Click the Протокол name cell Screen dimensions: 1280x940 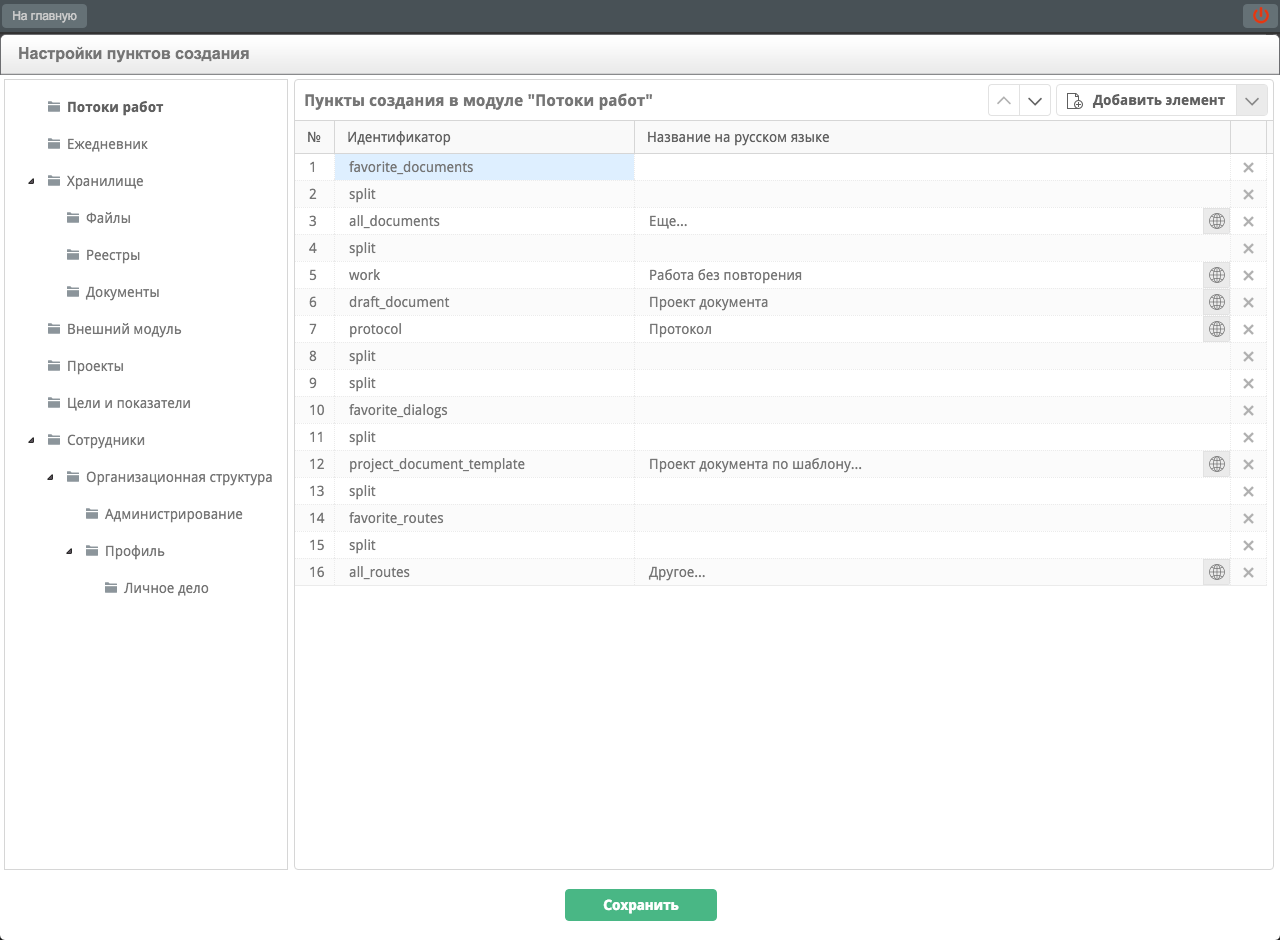pyautogui.click(x=918, y=329)
